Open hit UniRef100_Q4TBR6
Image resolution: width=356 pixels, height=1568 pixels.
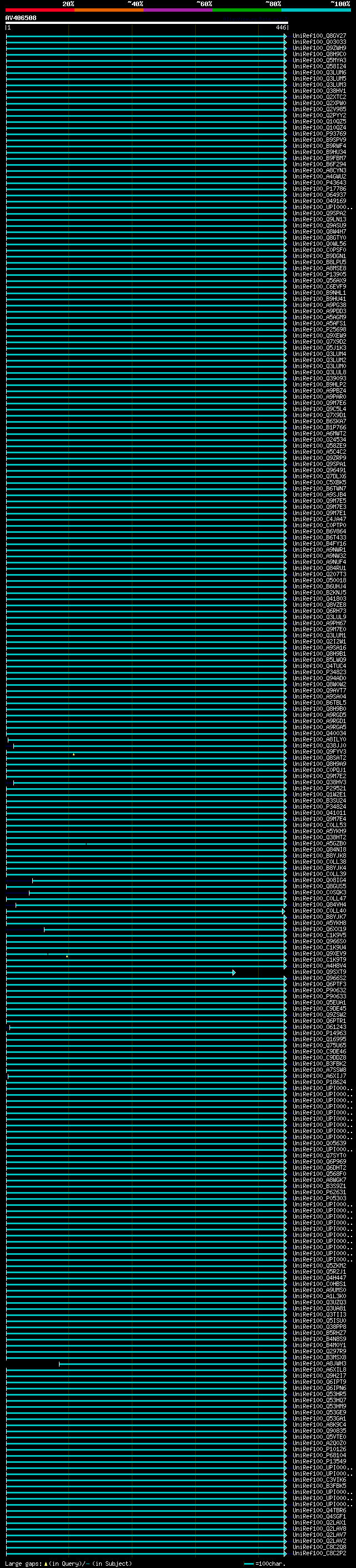coord(319,1511)
